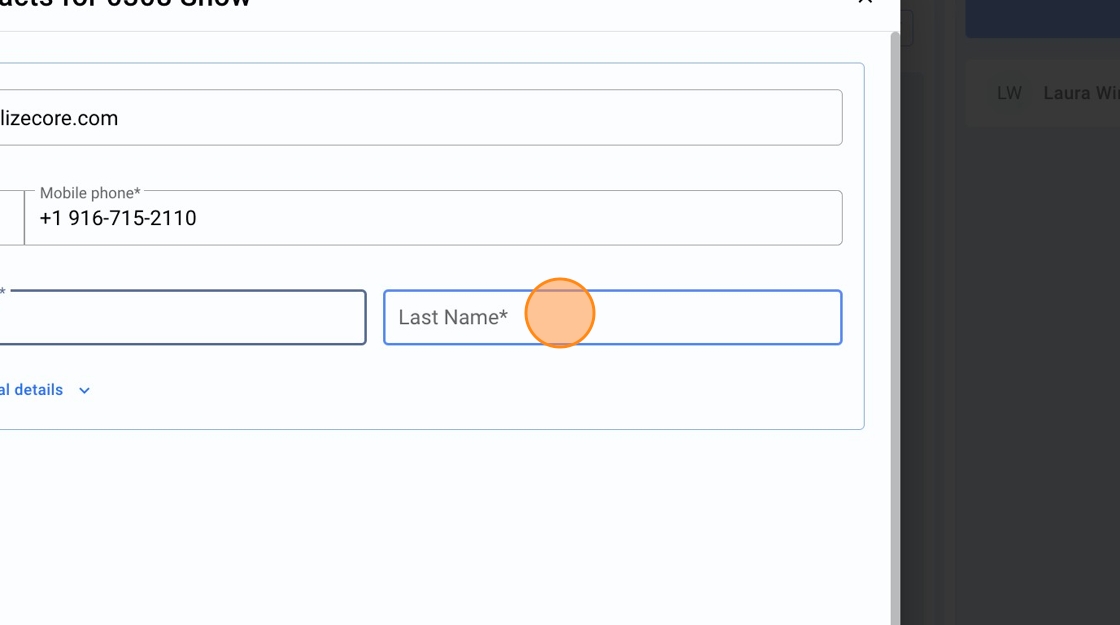Click the lizecore.com email text
Viewport: 1120px width, 625px height.
[x=60, y=118]
